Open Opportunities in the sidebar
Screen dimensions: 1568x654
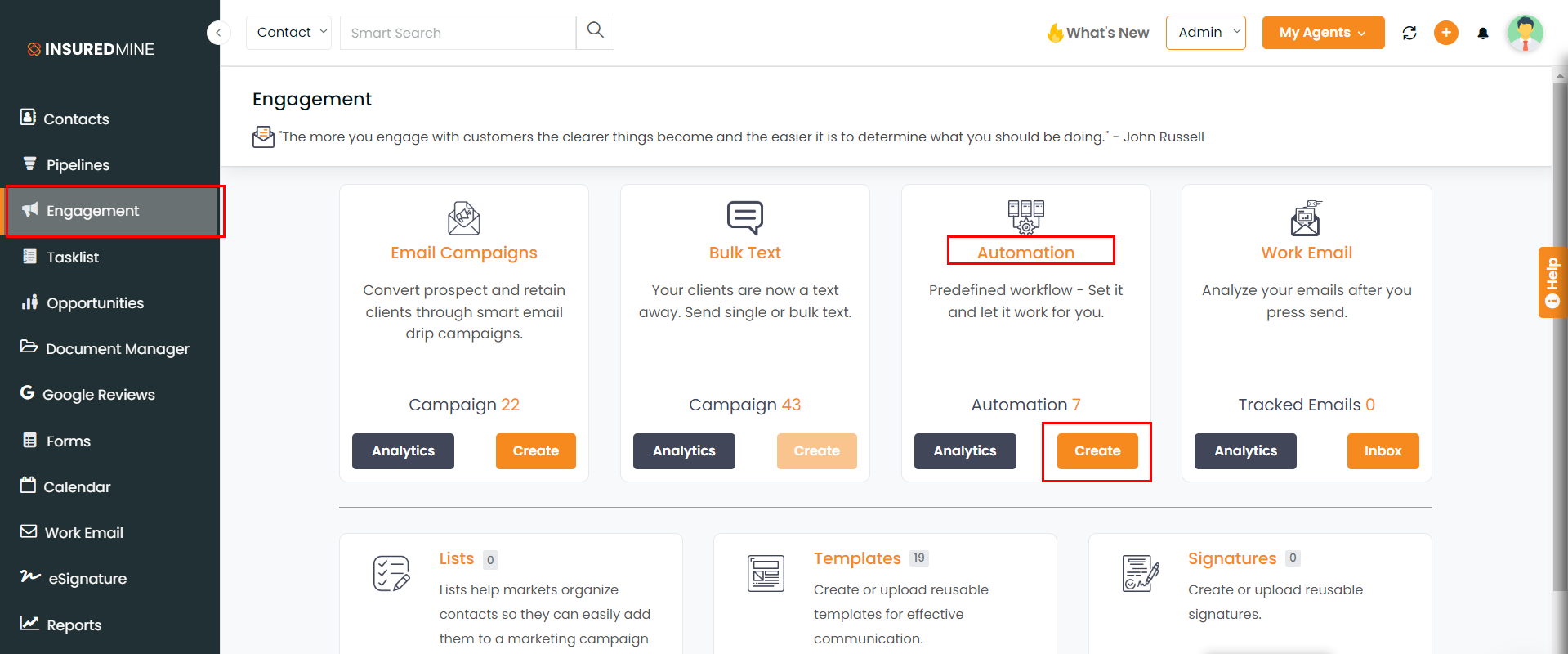(x=95, y=302)
